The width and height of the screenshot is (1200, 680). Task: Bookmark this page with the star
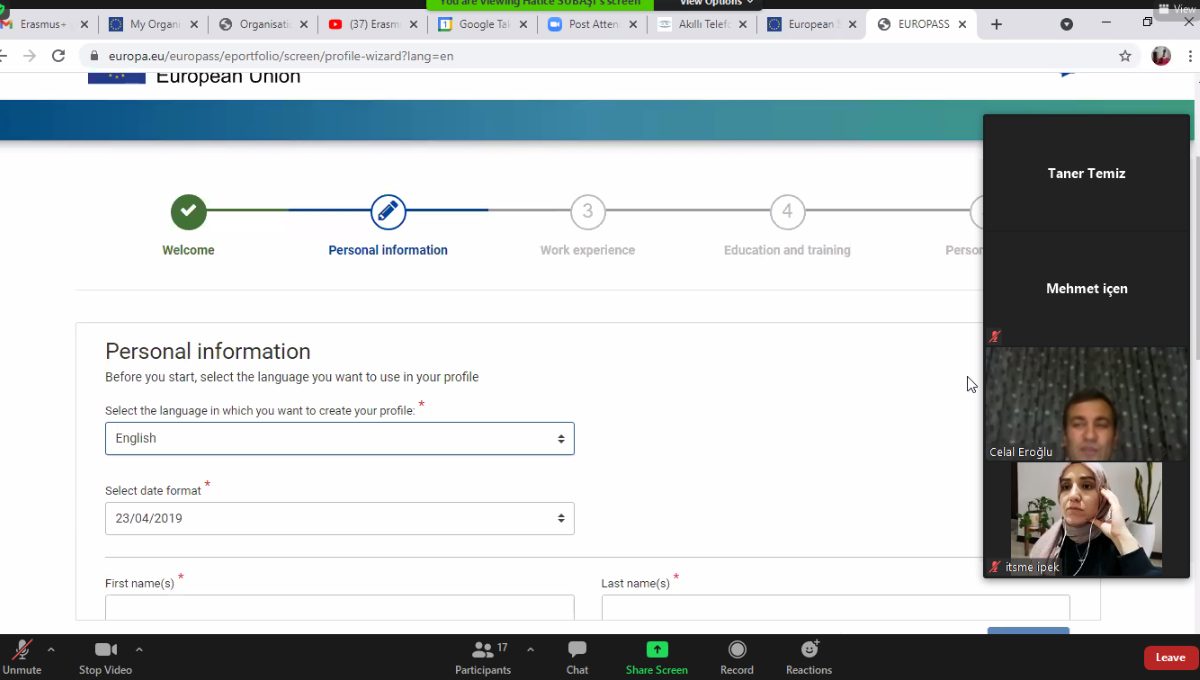point(1125,56)
